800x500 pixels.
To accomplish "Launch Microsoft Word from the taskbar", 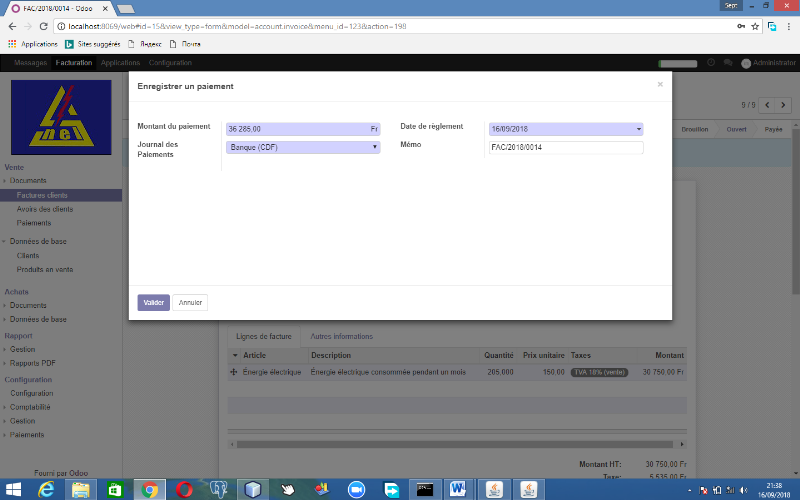I will tap(458, 489).
